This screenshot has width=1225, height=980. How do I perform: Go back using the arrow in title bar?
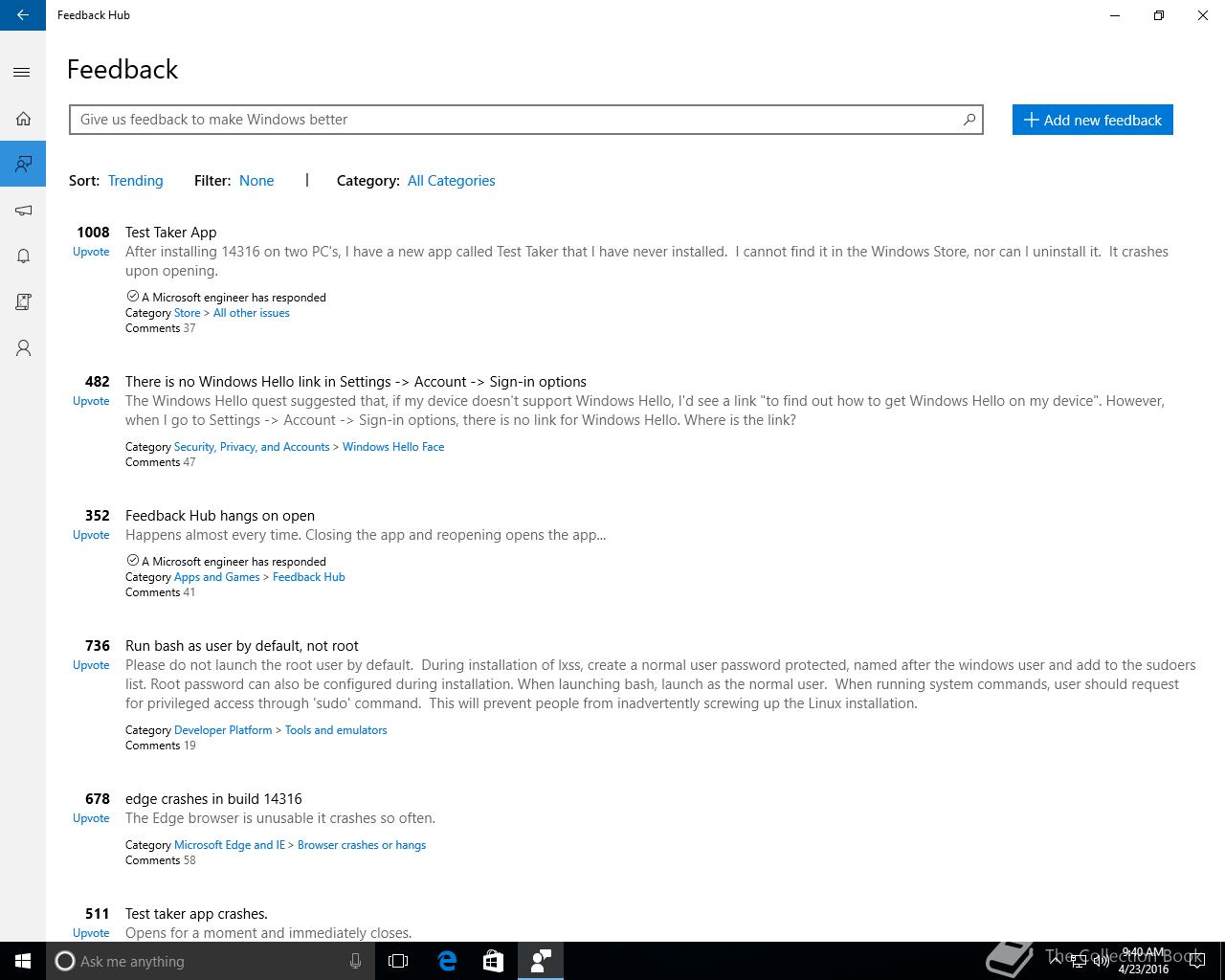pyautogui.click(x=23, y=15)
